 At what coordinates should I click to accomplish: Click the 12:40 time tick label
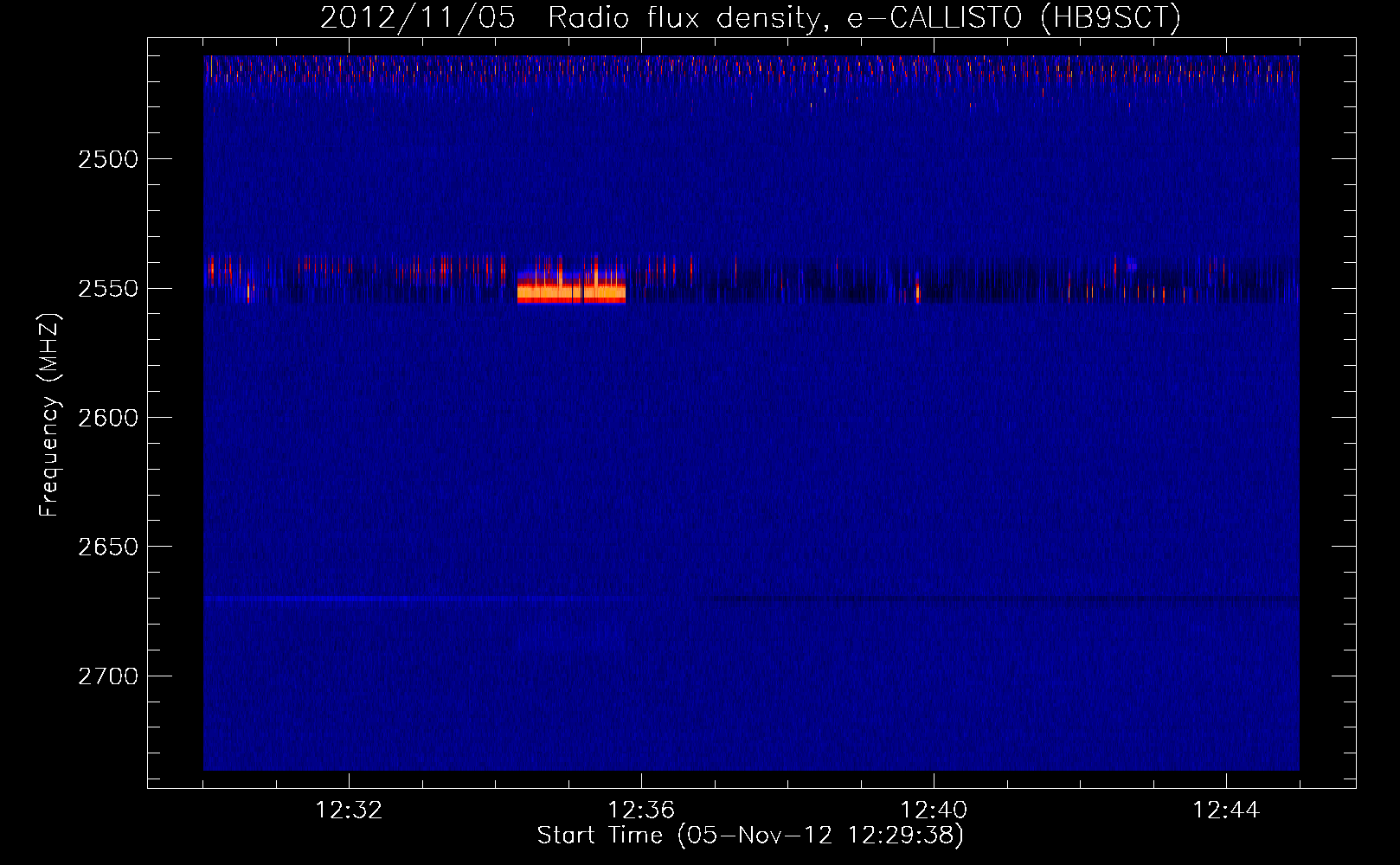point(934,811)
